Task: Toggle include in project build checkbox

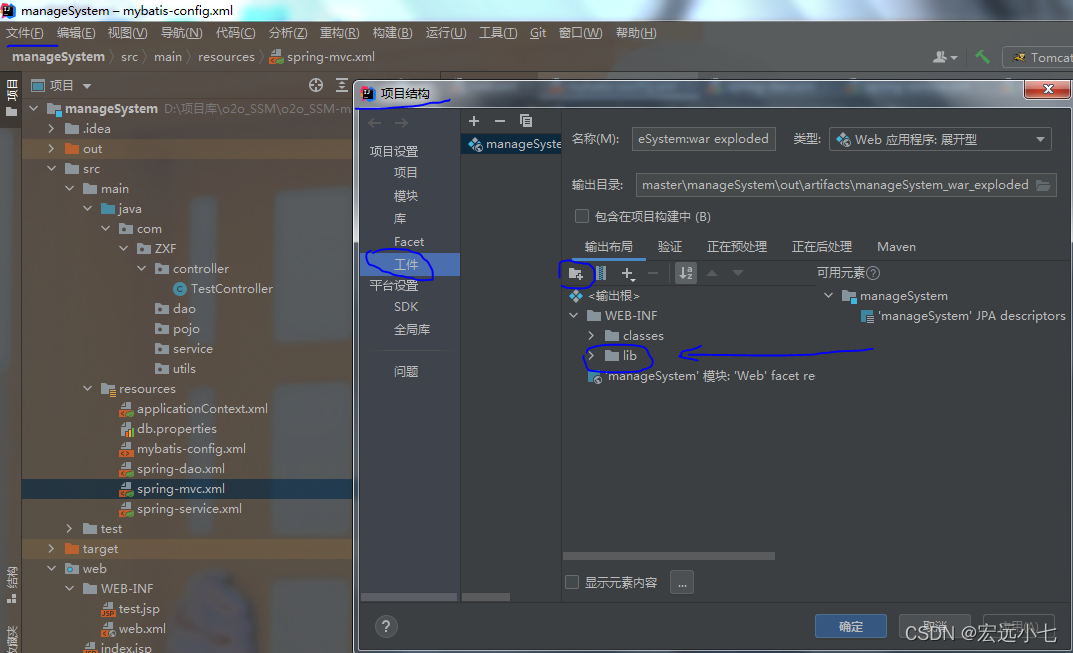Action: (x=582, y=216)
